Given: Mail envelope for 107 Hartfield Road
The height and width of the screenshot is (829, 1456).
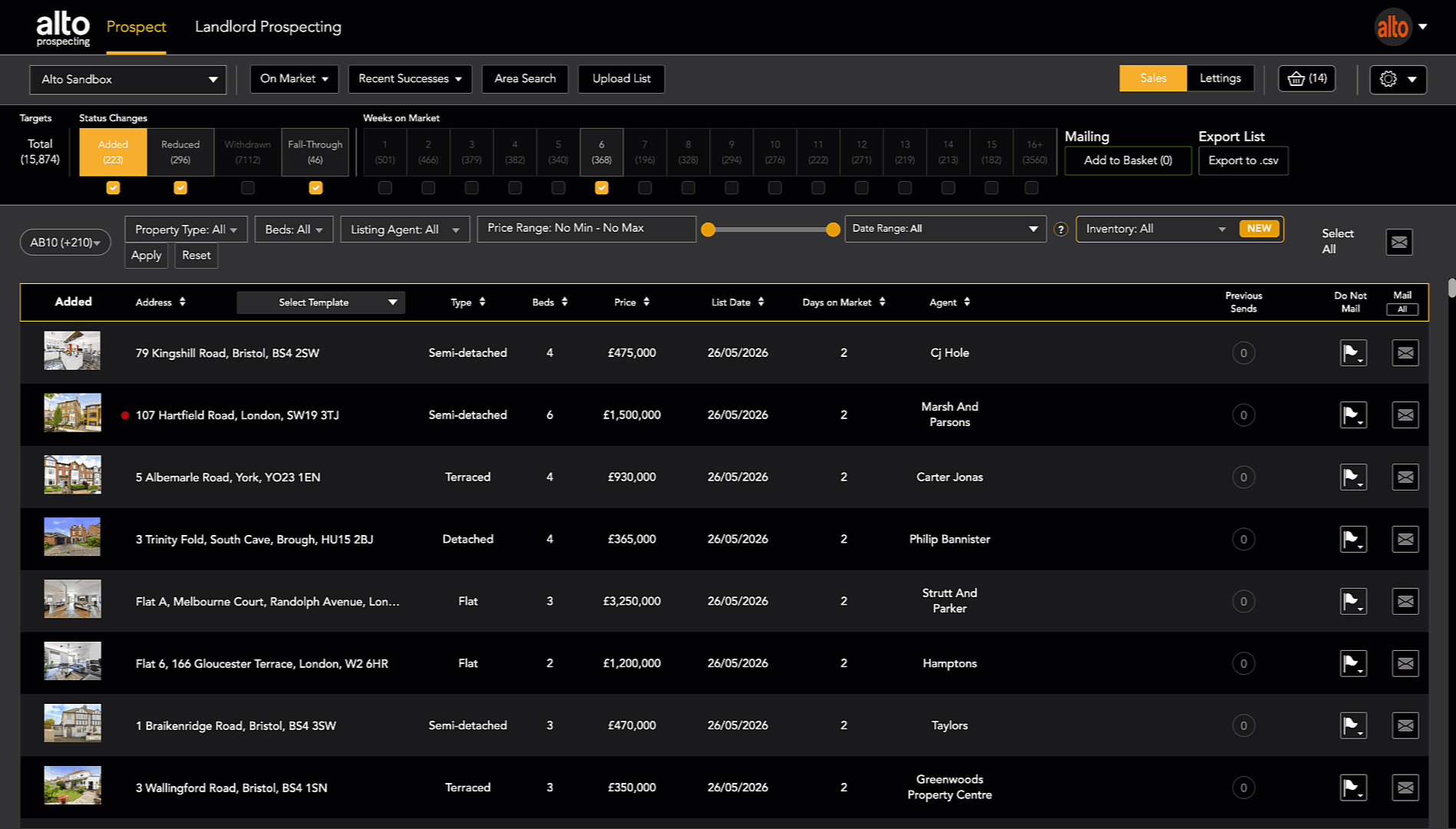Looking at the screenshot, I should 1405,415.
